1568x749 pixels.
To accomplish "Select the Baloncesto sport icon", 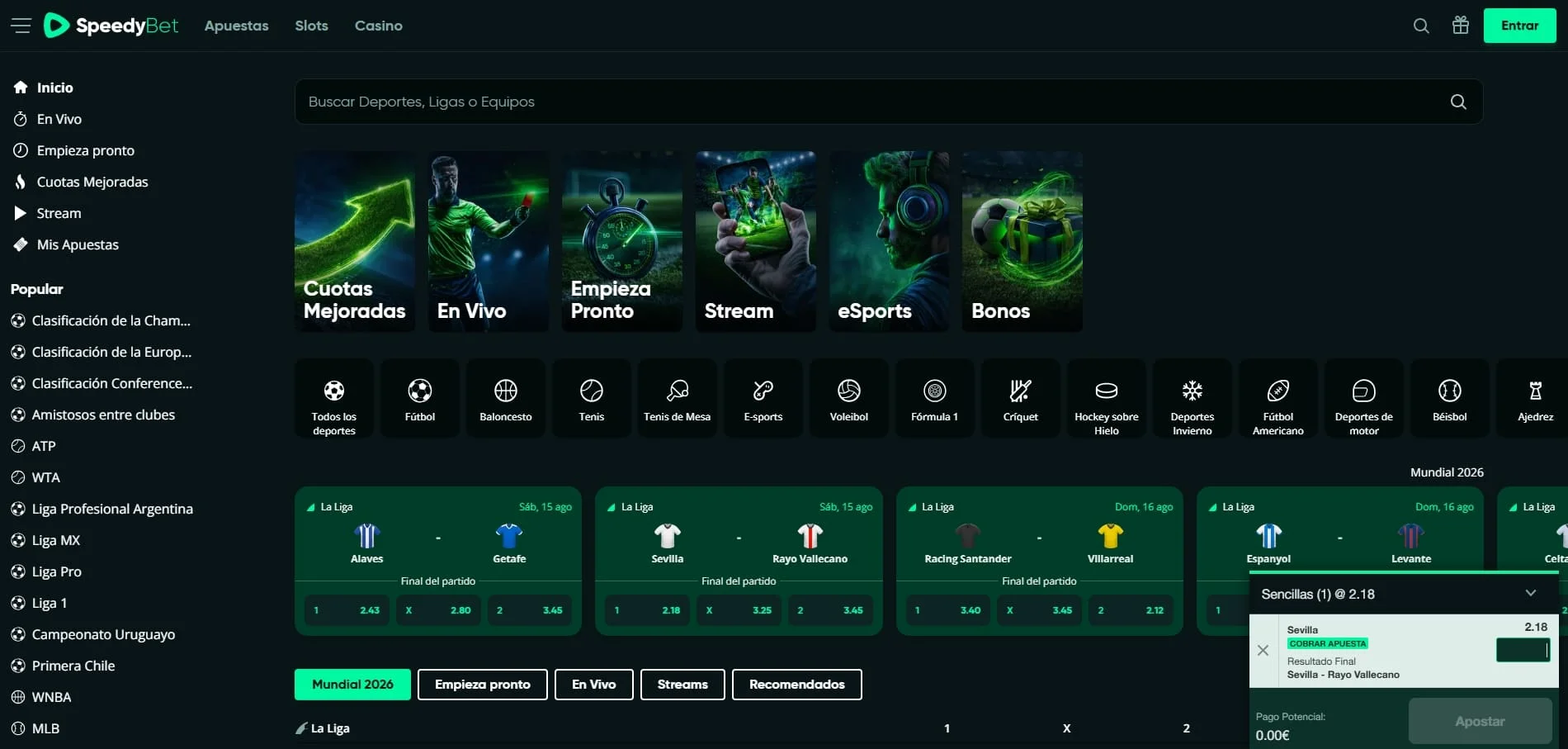I will click(506, 398).
